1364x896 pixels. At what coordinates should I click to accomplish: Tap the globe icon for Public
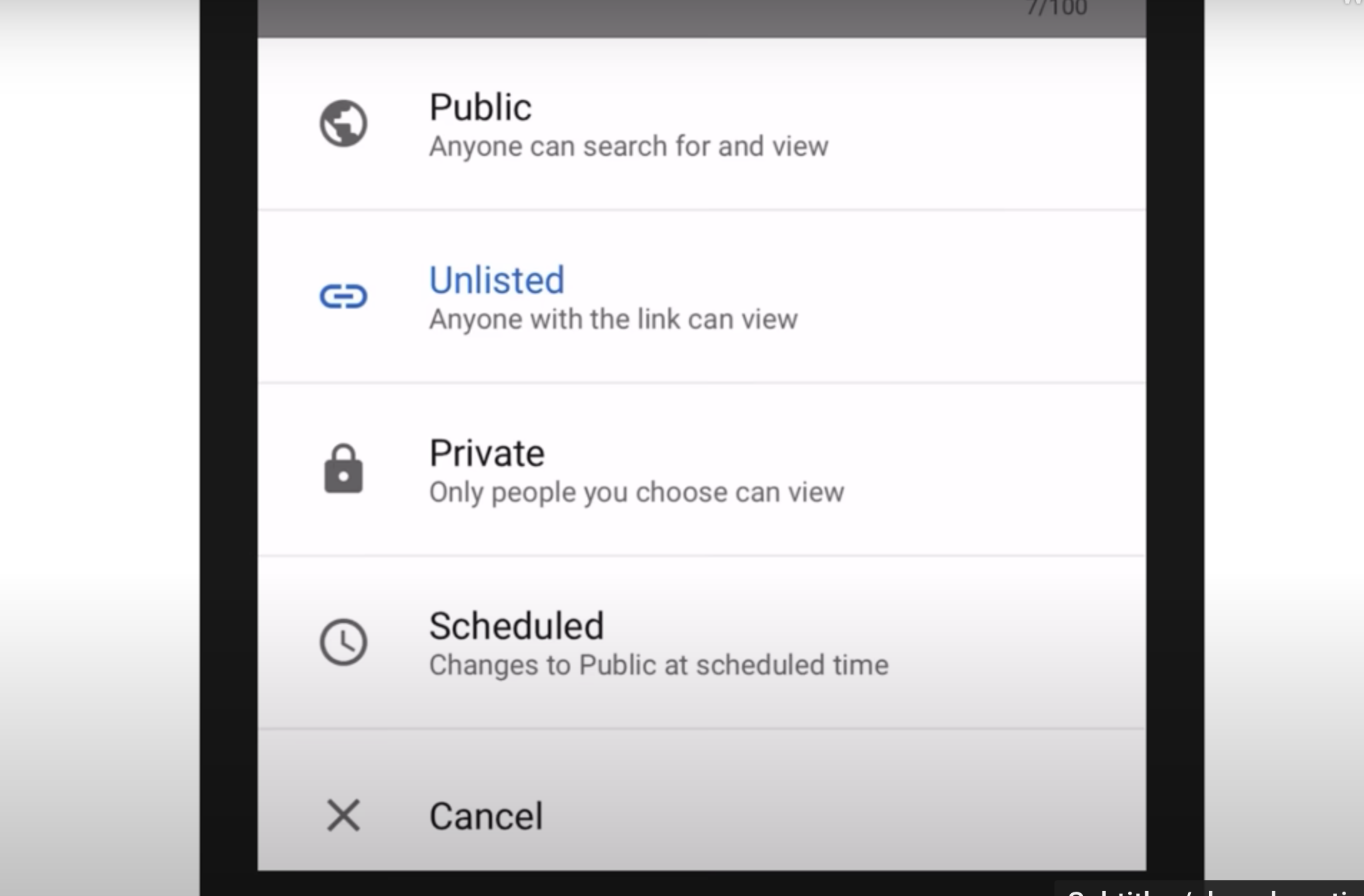pyautogui.click(x=343, y=124)
